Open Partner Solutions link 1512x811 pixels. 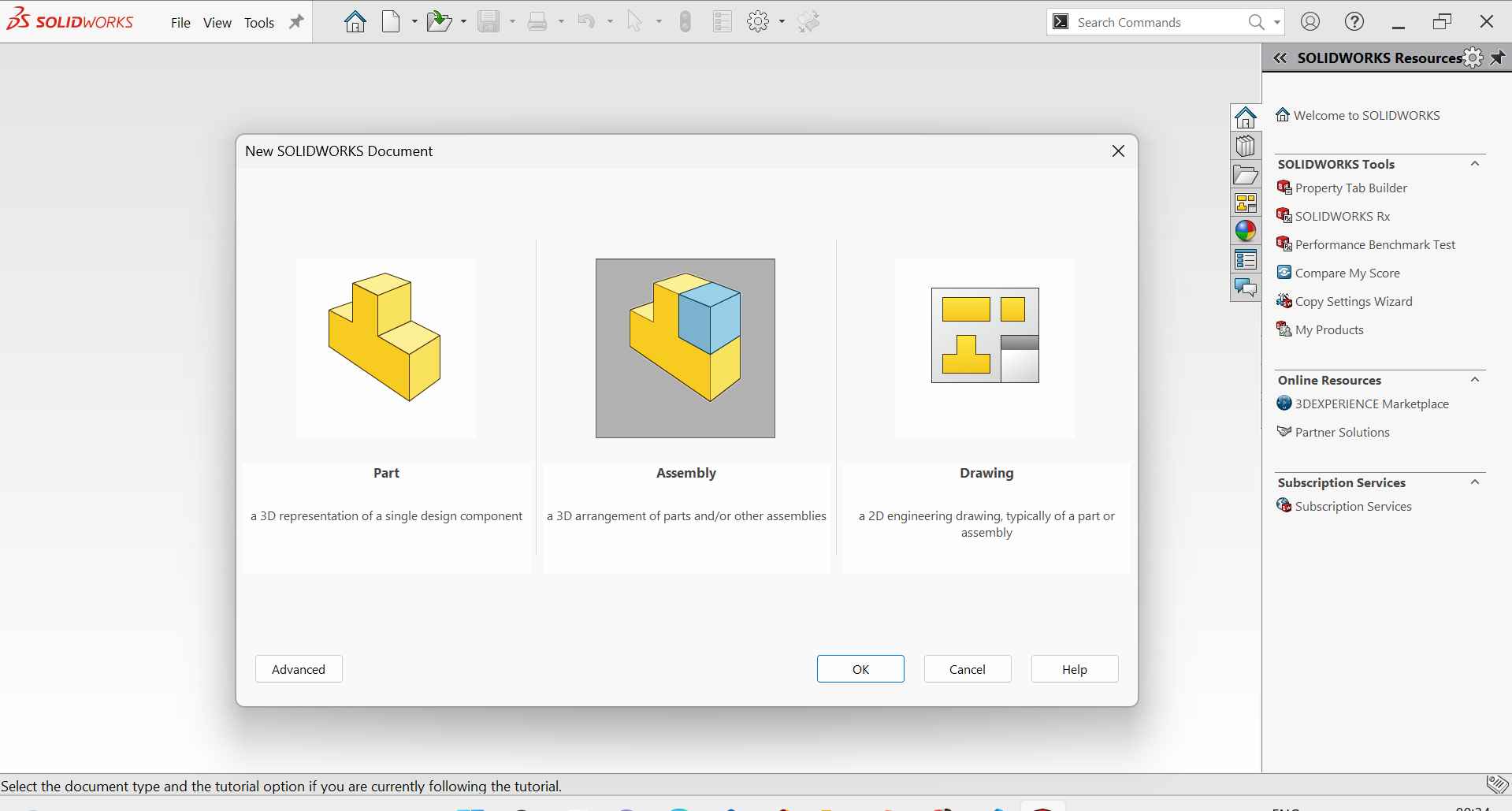click(x=1333, y=432)
